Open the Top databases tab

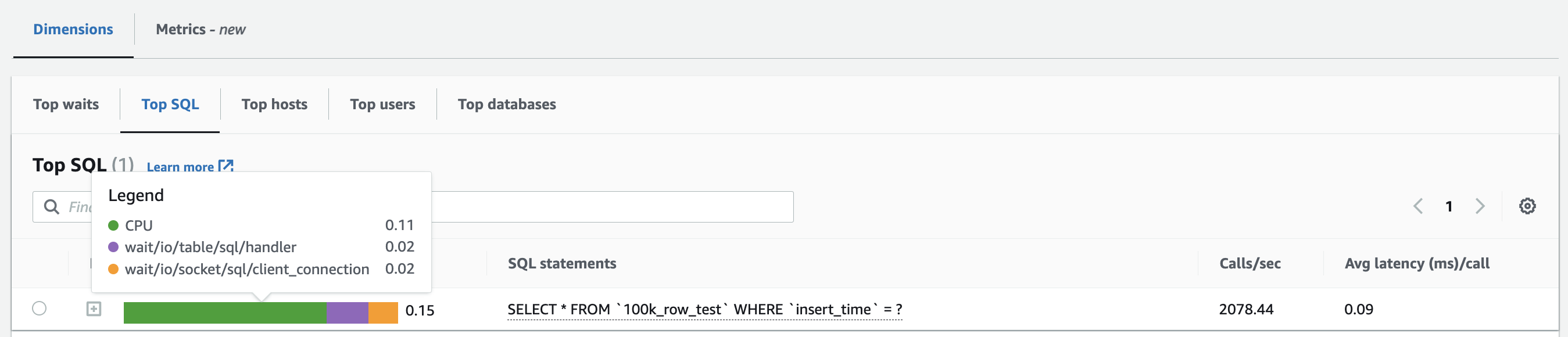point(506,104)
